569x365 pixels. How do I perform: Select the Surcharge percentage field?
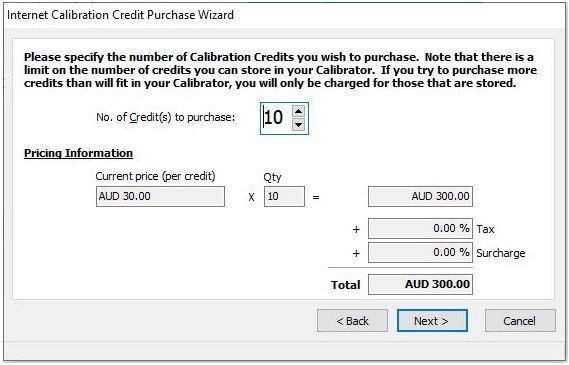click(x=420, y=253)
